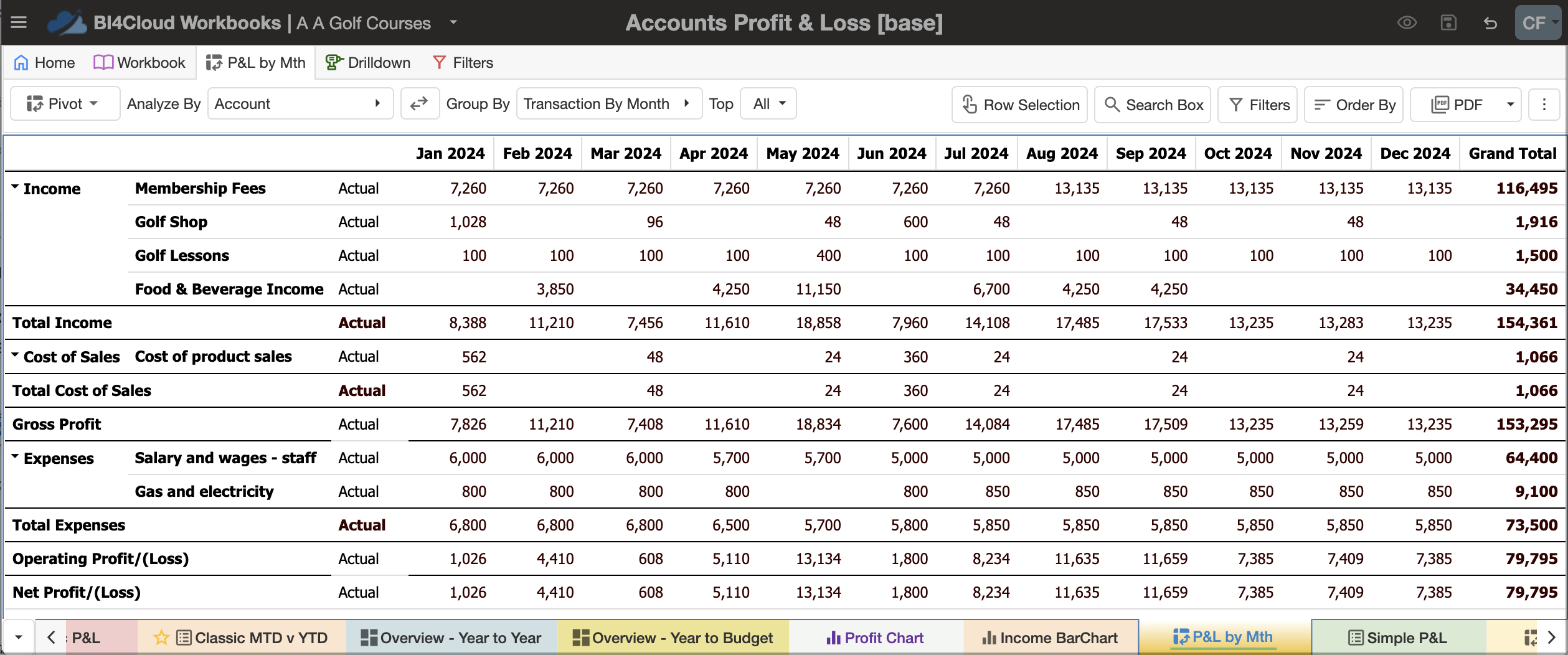1568x655 pixels.
Task: Open the Filters tab in ribbon
Action: click(463, 63)
